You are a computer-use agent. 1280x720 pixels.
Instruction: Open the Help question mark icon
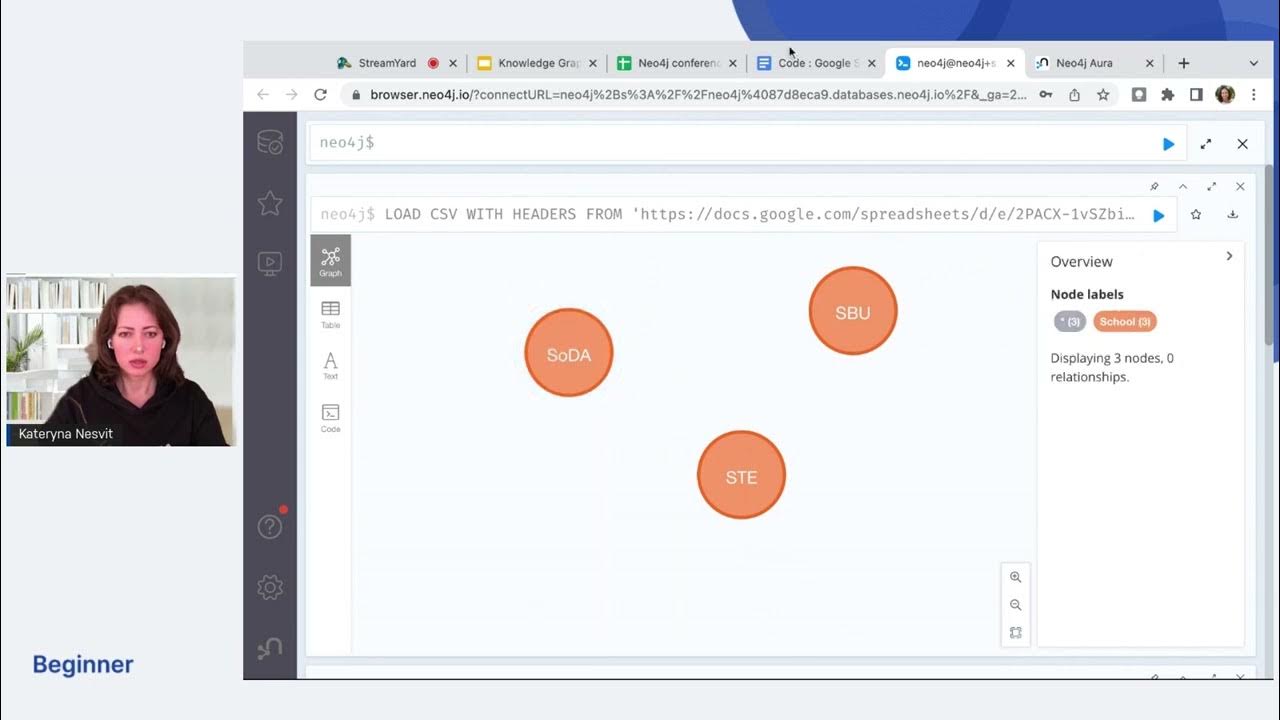(x=270, y=527)
